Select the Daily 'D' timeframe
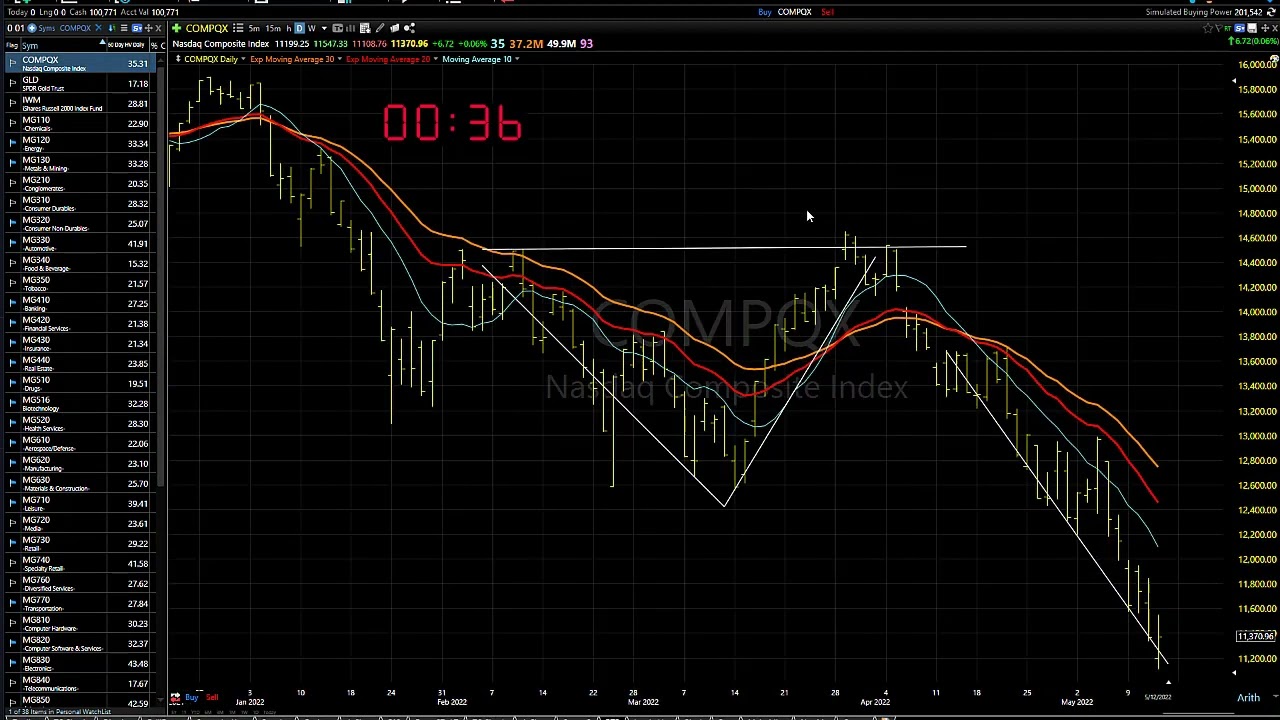The height and width of the screenshot is (720, 1280). 299,28
